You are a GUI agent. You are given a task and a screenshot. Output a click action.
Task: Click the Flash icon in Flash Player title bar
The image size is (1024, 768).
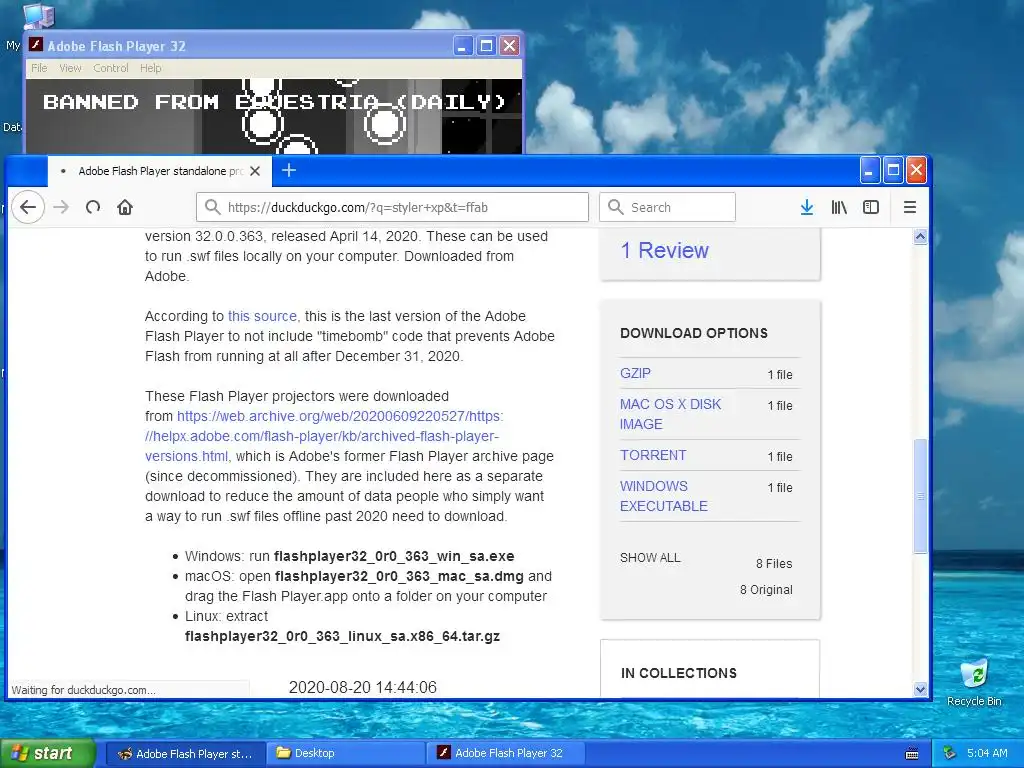(x=37, y=45)
